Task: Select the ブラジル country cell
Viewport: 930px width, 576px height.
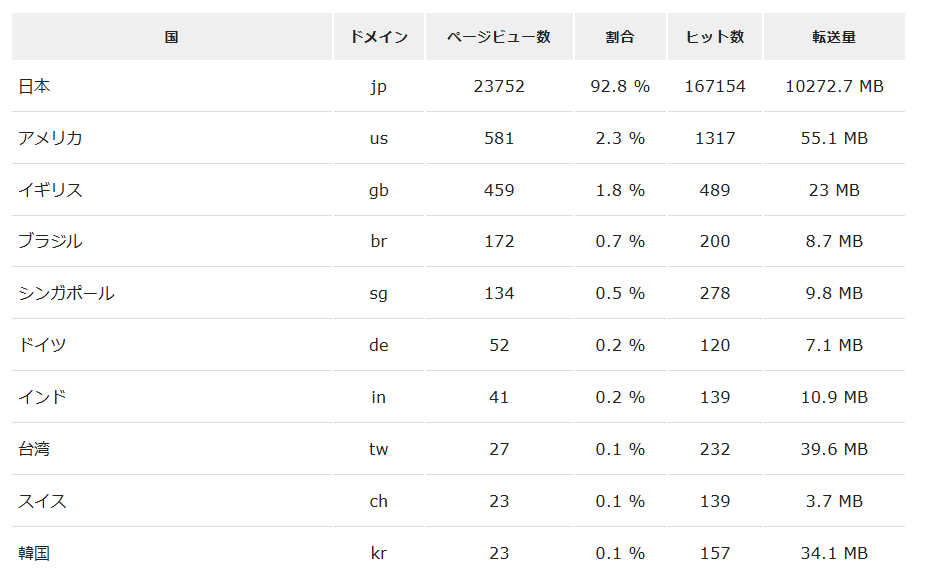Action: [x=50, y=241]
